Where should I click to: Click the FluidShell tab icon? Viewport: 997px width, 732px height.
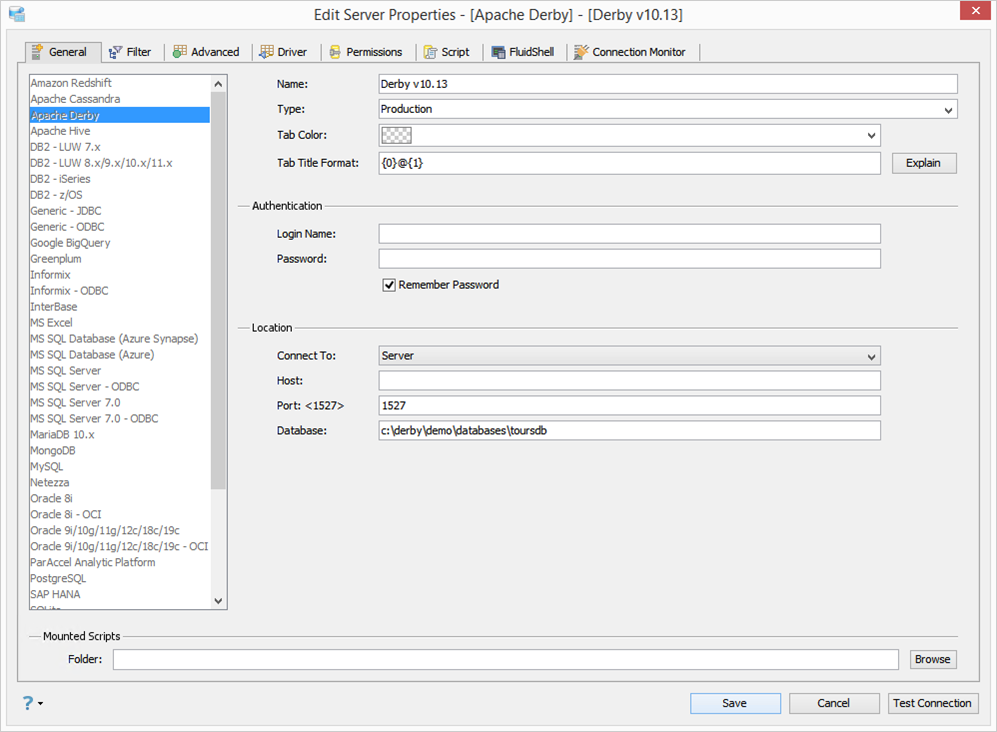point(498,52)
